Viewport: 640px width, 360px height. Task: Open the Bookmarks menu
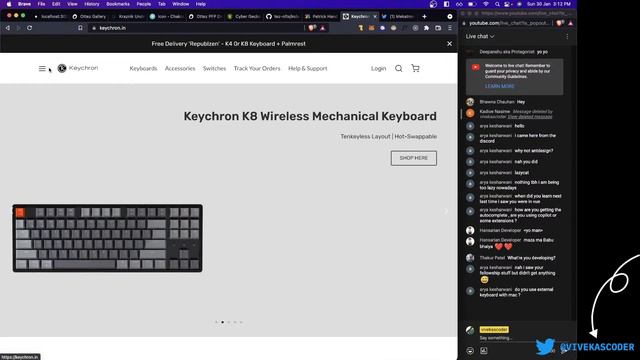pyautogui.click(x=118, y=4)
